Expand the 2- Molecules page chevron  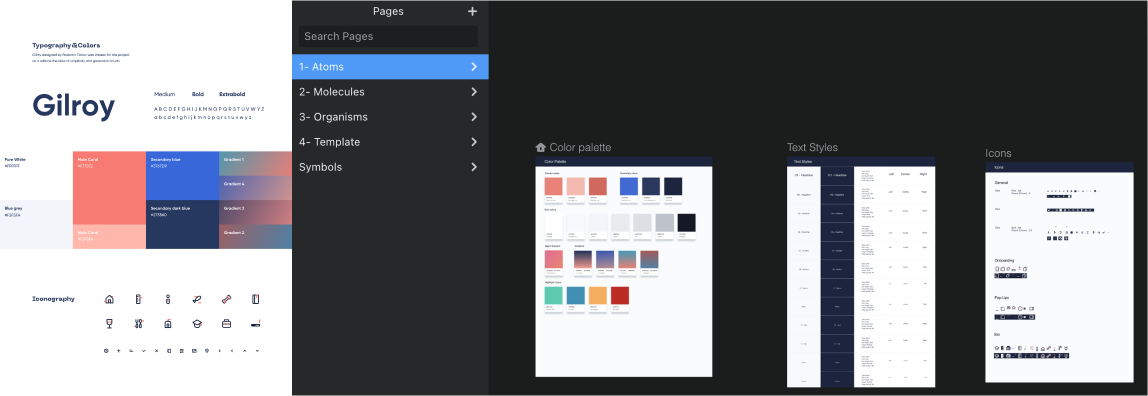click(x=474, y=91)
